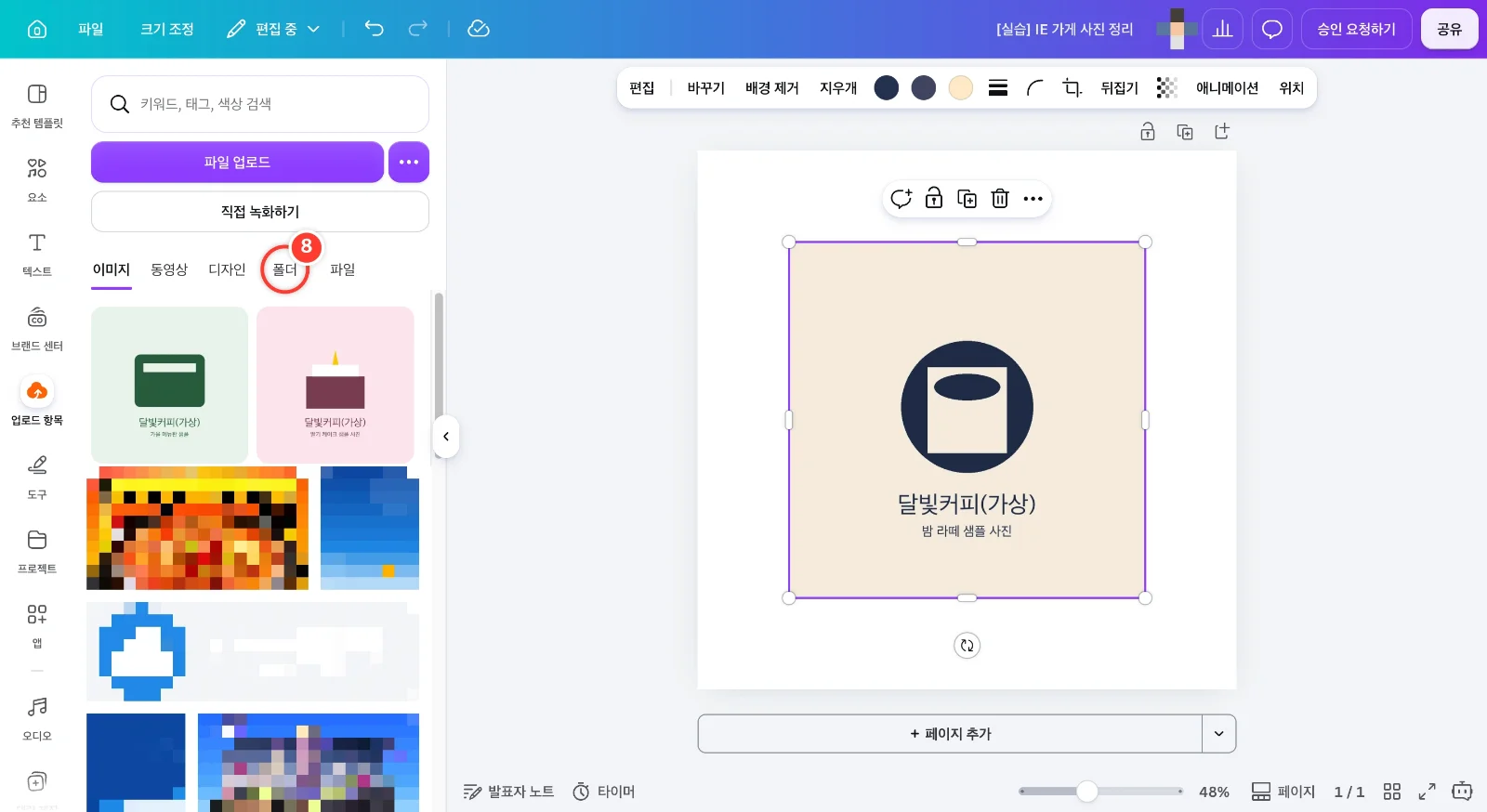Viewport: 1487px width, 812px height.
Task: Redo the last undone action
Action: coord(418,29)
